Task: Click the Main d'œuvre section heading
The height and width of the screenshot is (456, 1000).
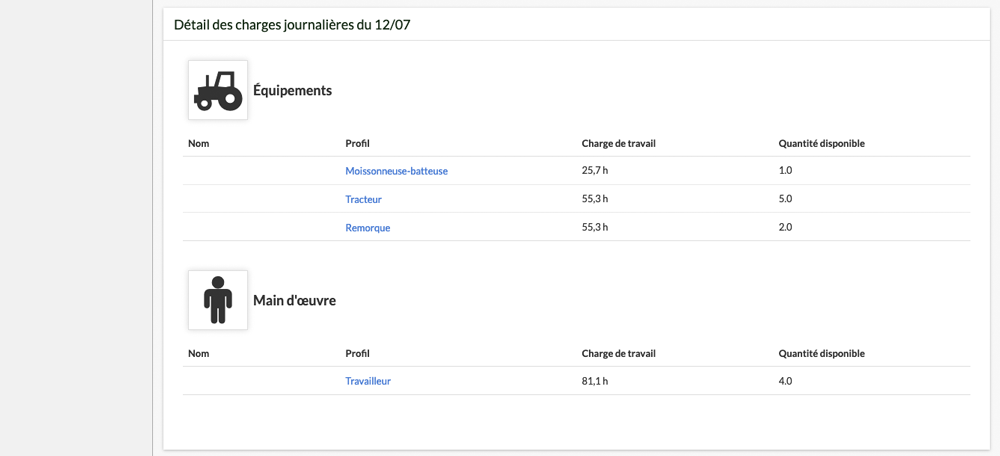Action: [295, 300]
